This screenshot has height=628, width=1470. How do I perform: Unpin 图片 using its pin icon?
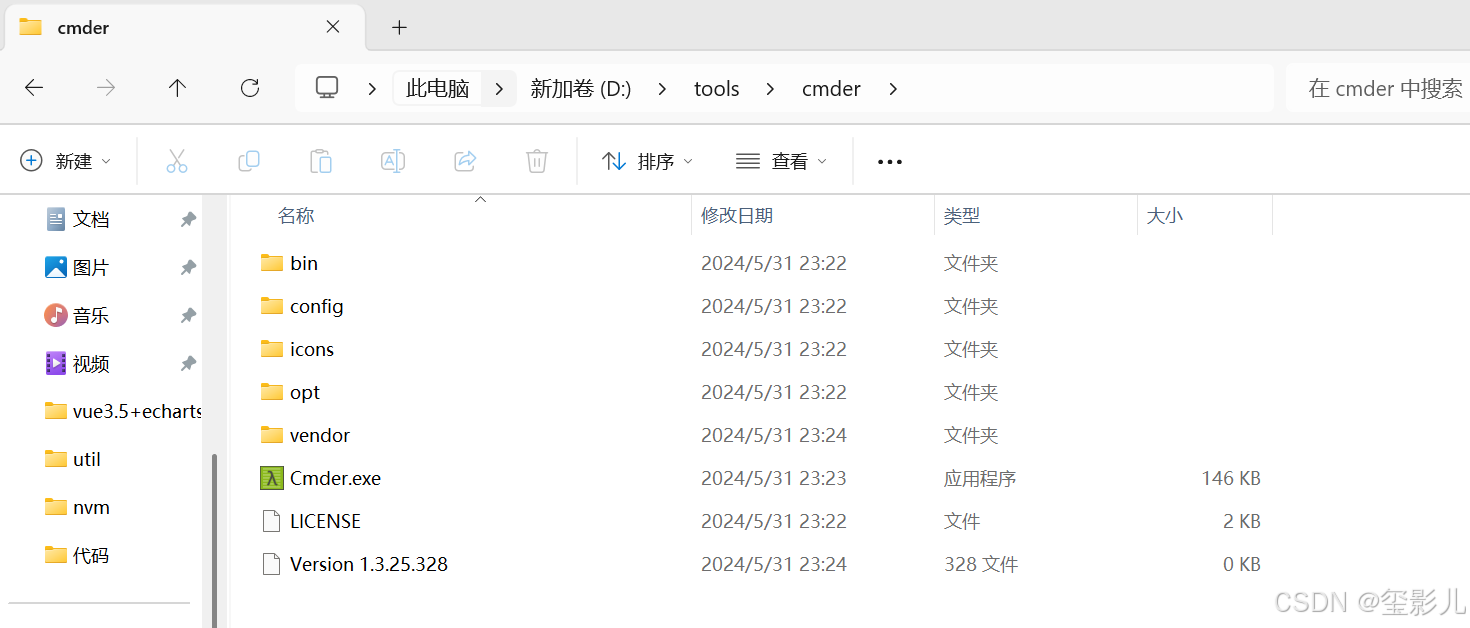188,267
